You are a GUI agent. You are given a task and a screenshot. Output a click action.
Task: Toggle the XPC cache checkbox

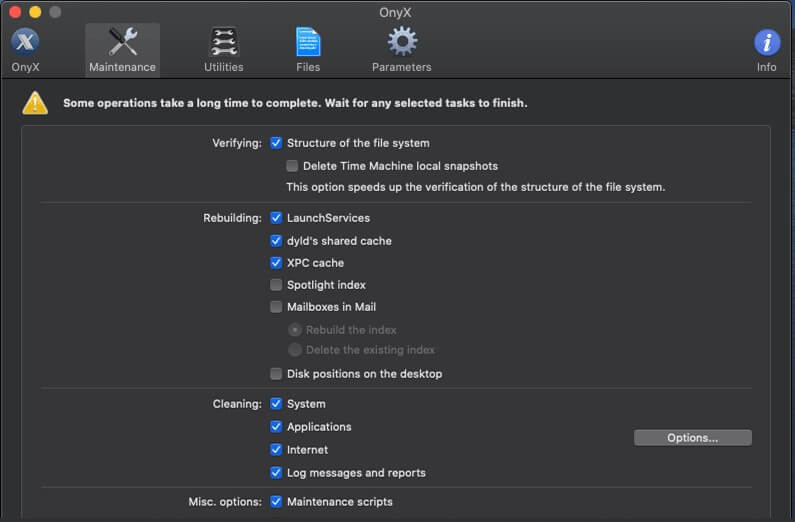[x=277, y=263]
